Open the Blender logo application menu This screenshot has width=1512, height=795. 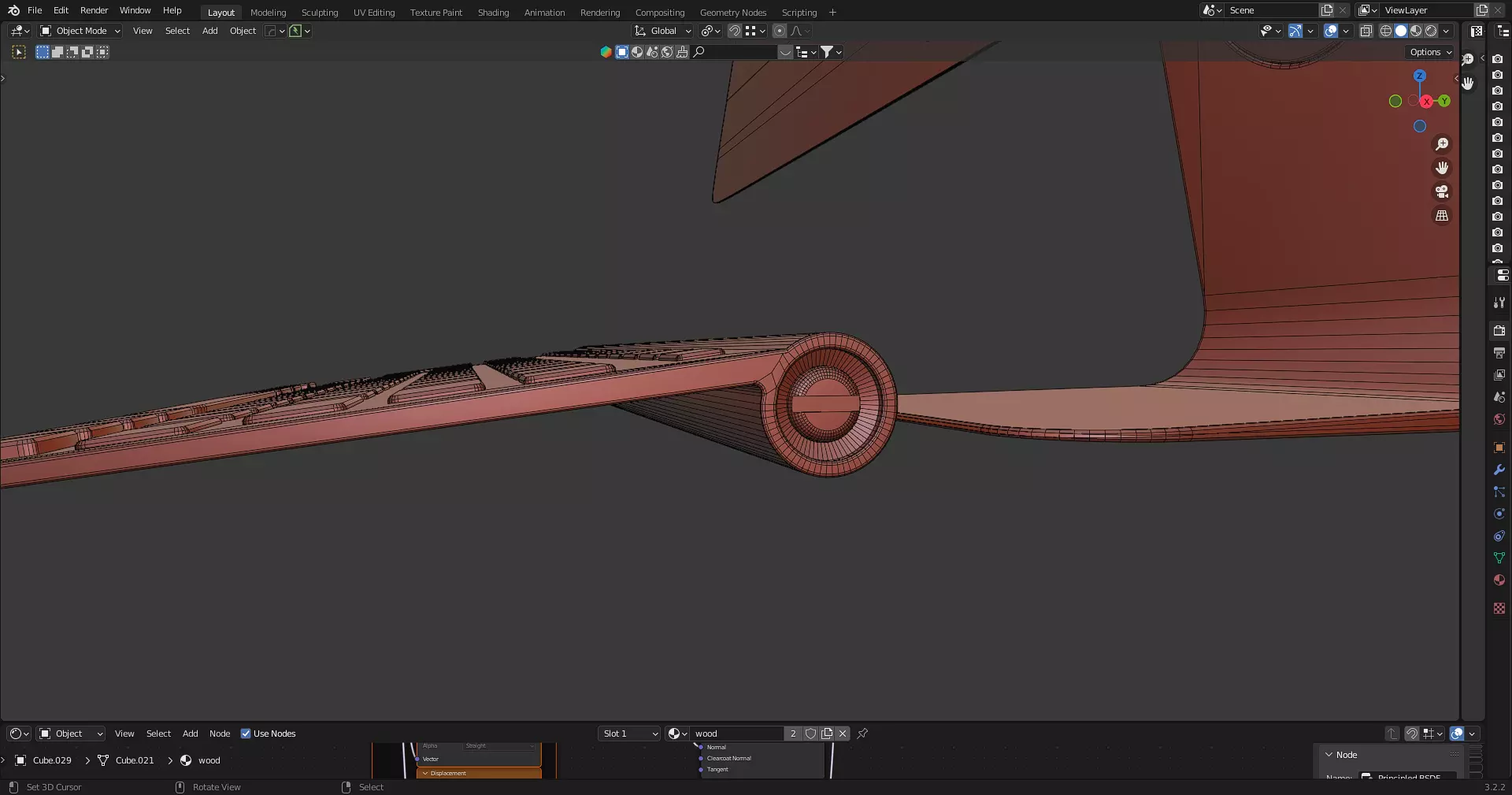point(13,10)
